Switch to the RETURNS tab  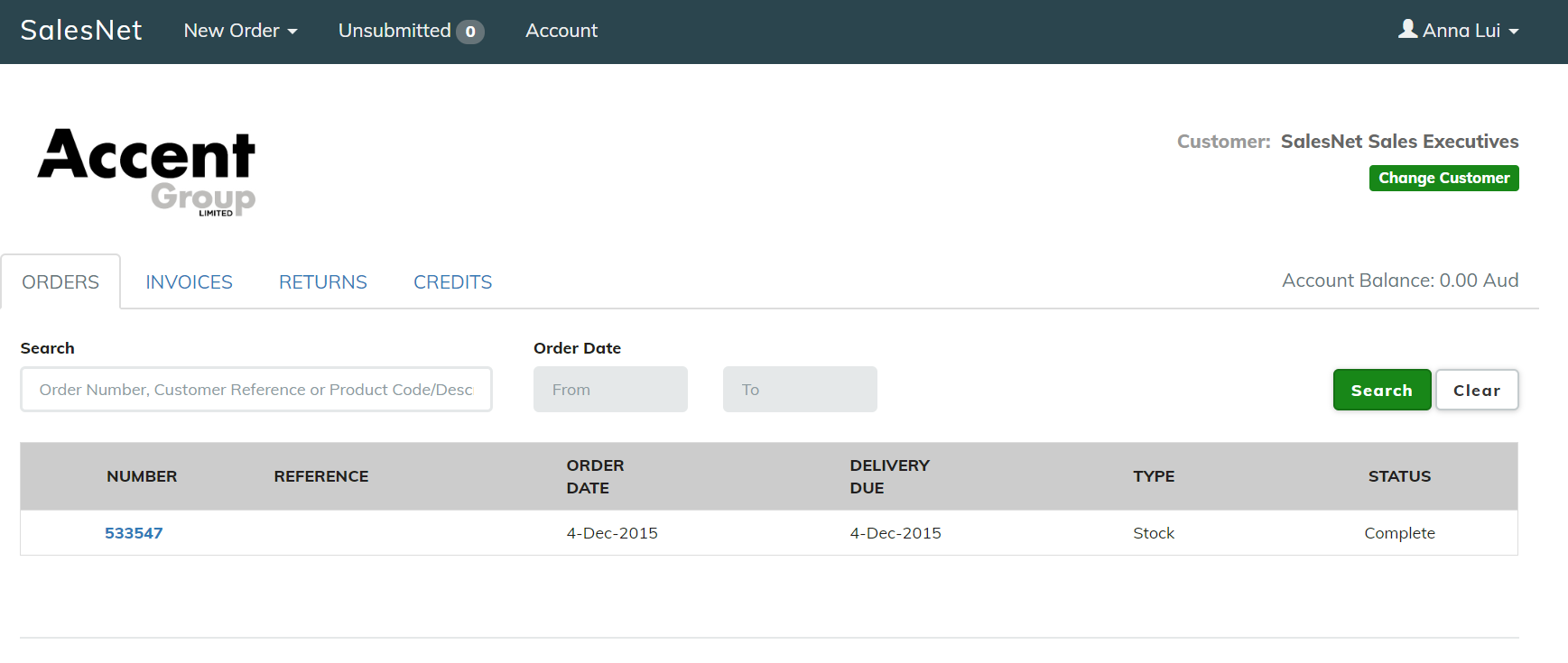tap(322, 282)
